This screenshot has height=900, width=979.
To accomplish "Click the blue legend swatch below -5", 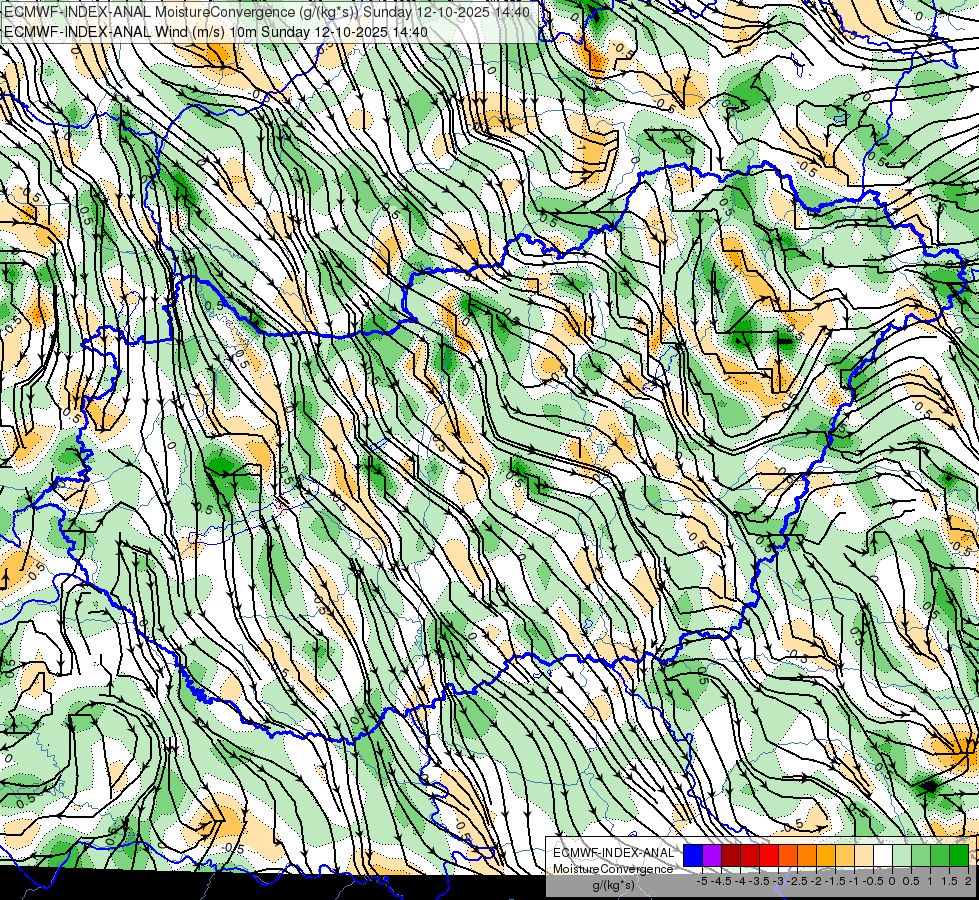I will point(693,856).
